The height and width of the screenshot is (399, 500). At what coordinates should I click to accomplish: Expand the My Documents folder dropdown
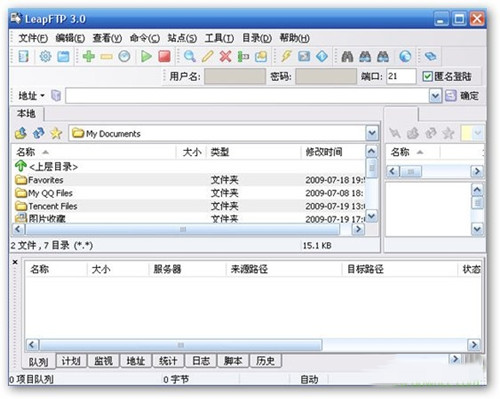click(x=372, y=134)
